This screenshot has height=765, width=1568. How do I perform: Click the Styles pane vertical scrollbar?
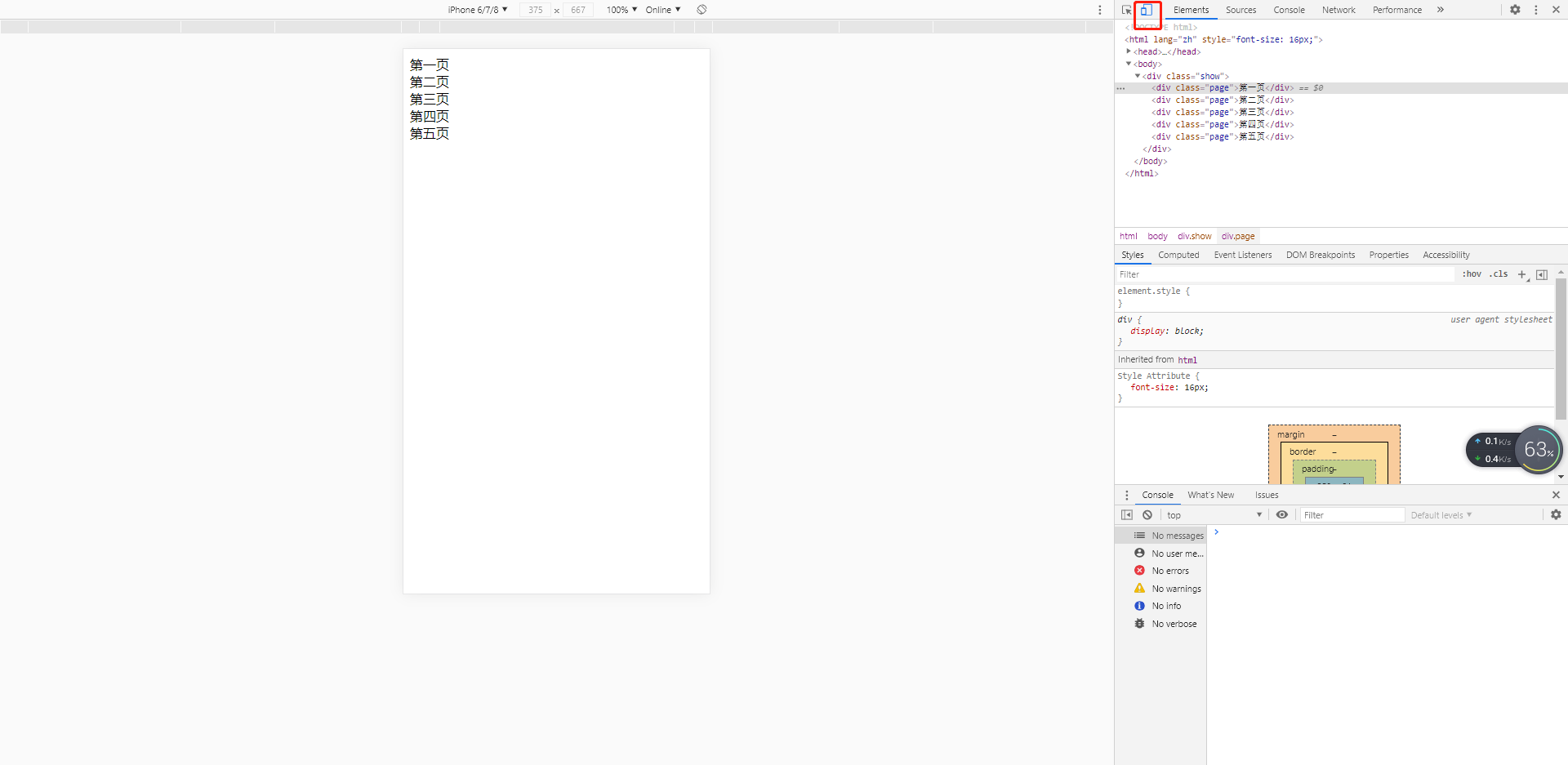[x=1561, y=349]
